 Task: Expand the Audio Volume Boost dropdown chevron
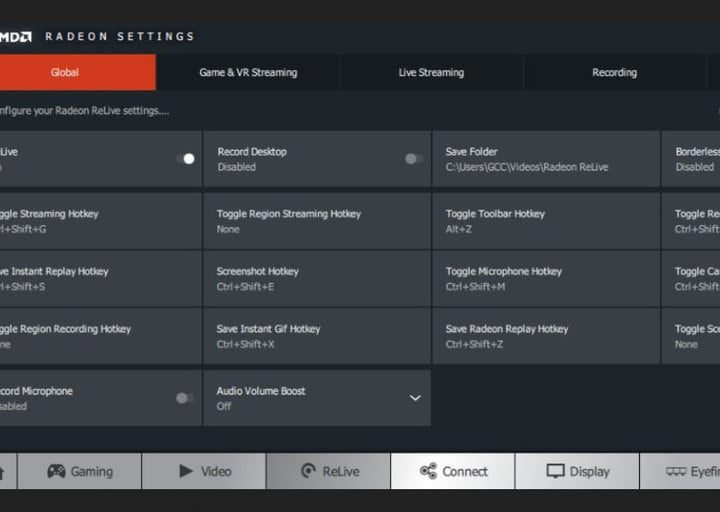click(x=415, y=398)
